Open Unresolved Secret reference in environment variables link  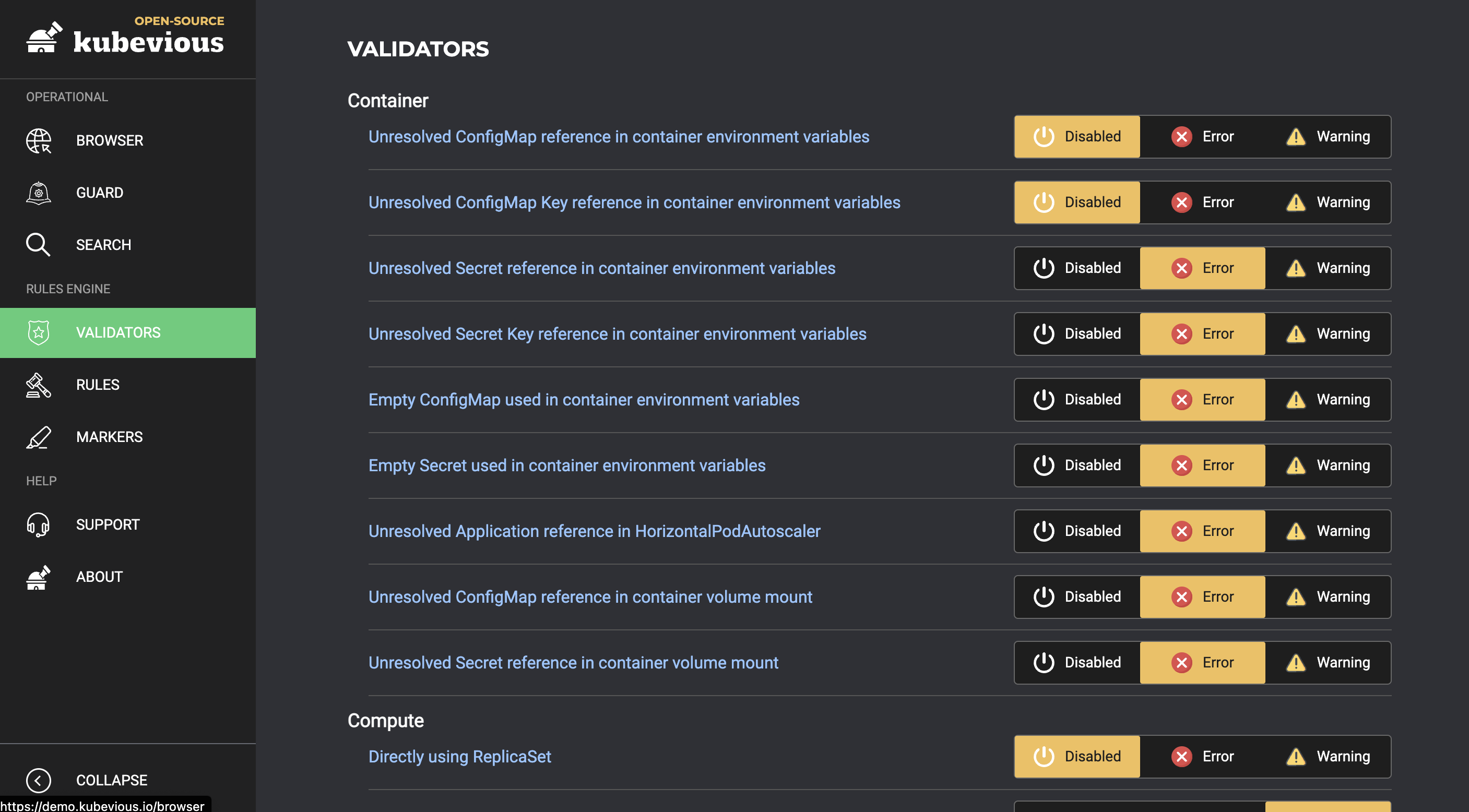(601, 268)
